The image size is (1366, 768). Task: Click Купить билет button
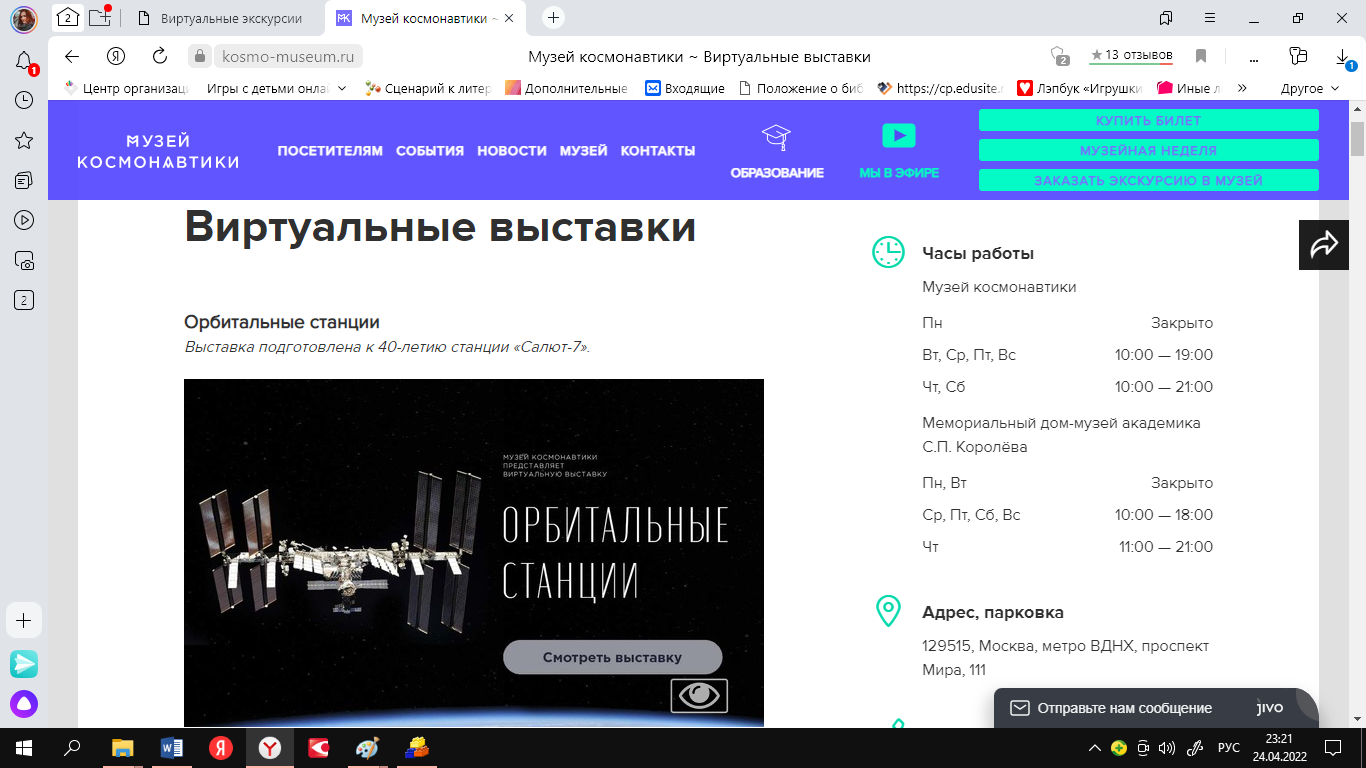1148,120
